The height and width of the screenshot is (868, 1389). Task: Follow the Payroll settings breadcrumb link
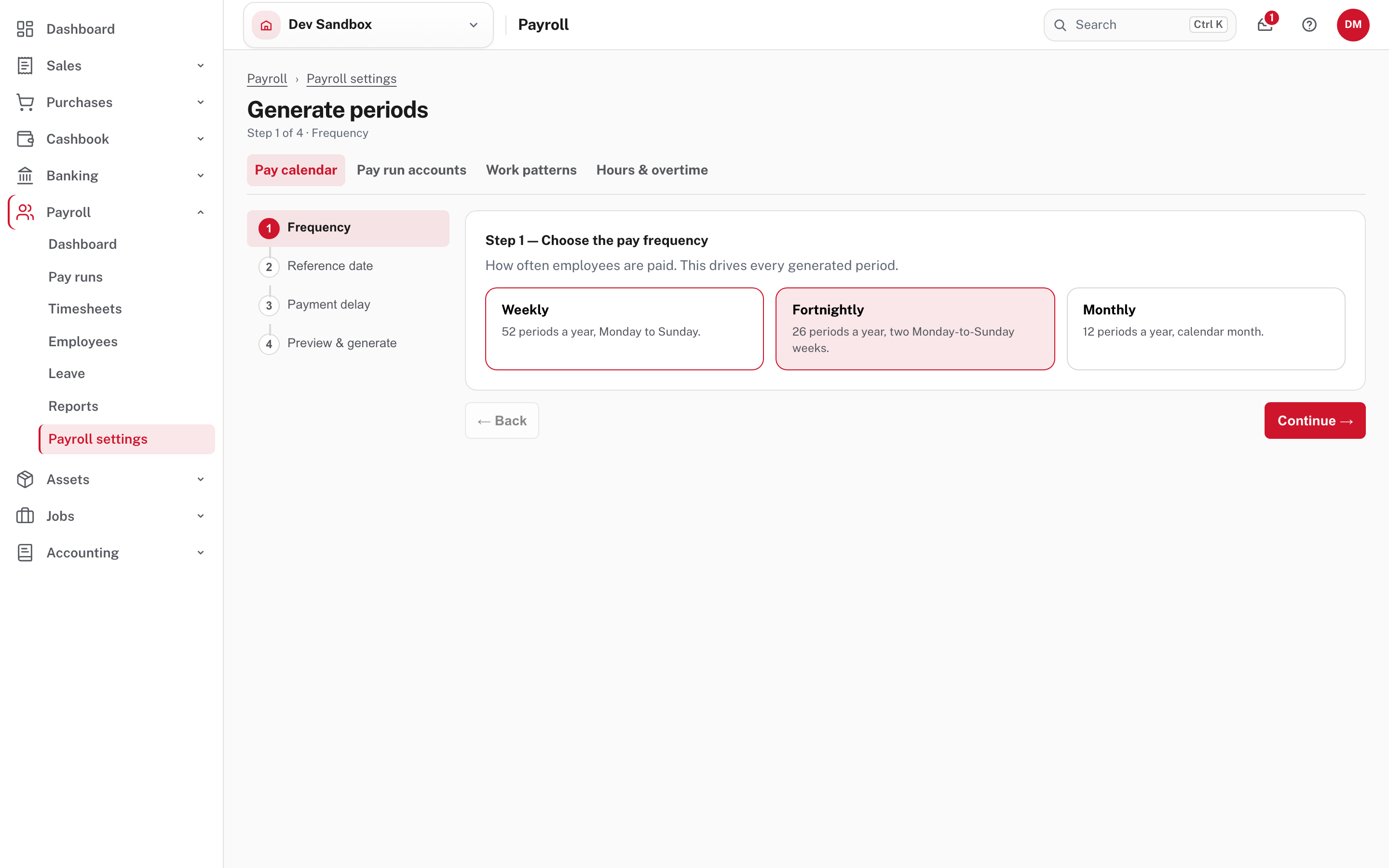(351, 79)
